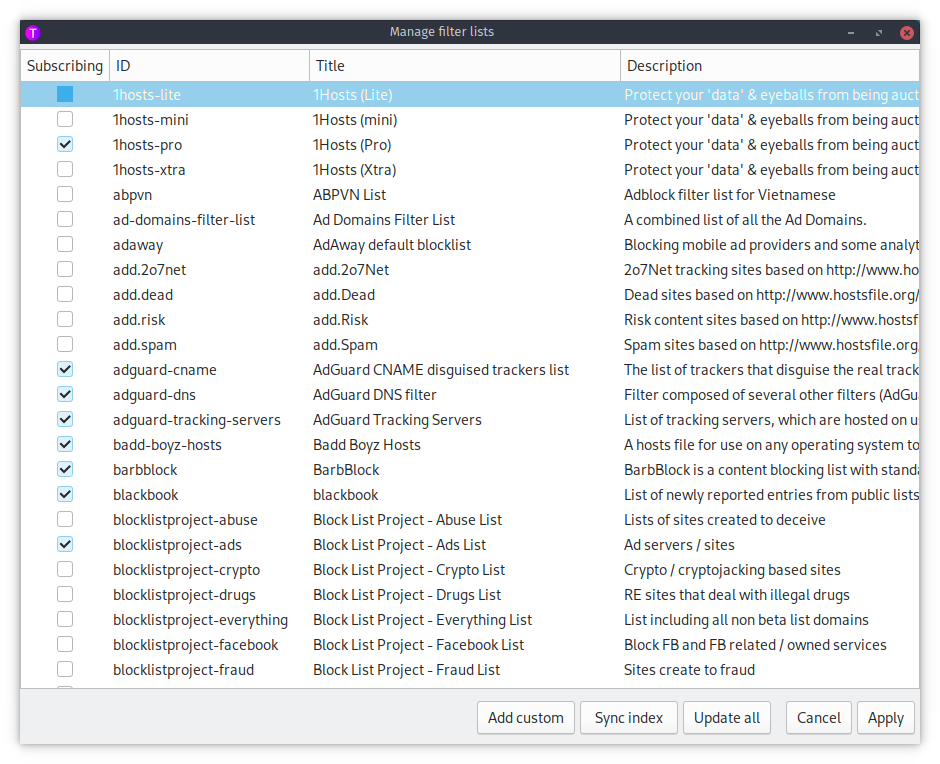940x764 pixels.
Task: Click the Sync index button
Action: pos(628,718)
